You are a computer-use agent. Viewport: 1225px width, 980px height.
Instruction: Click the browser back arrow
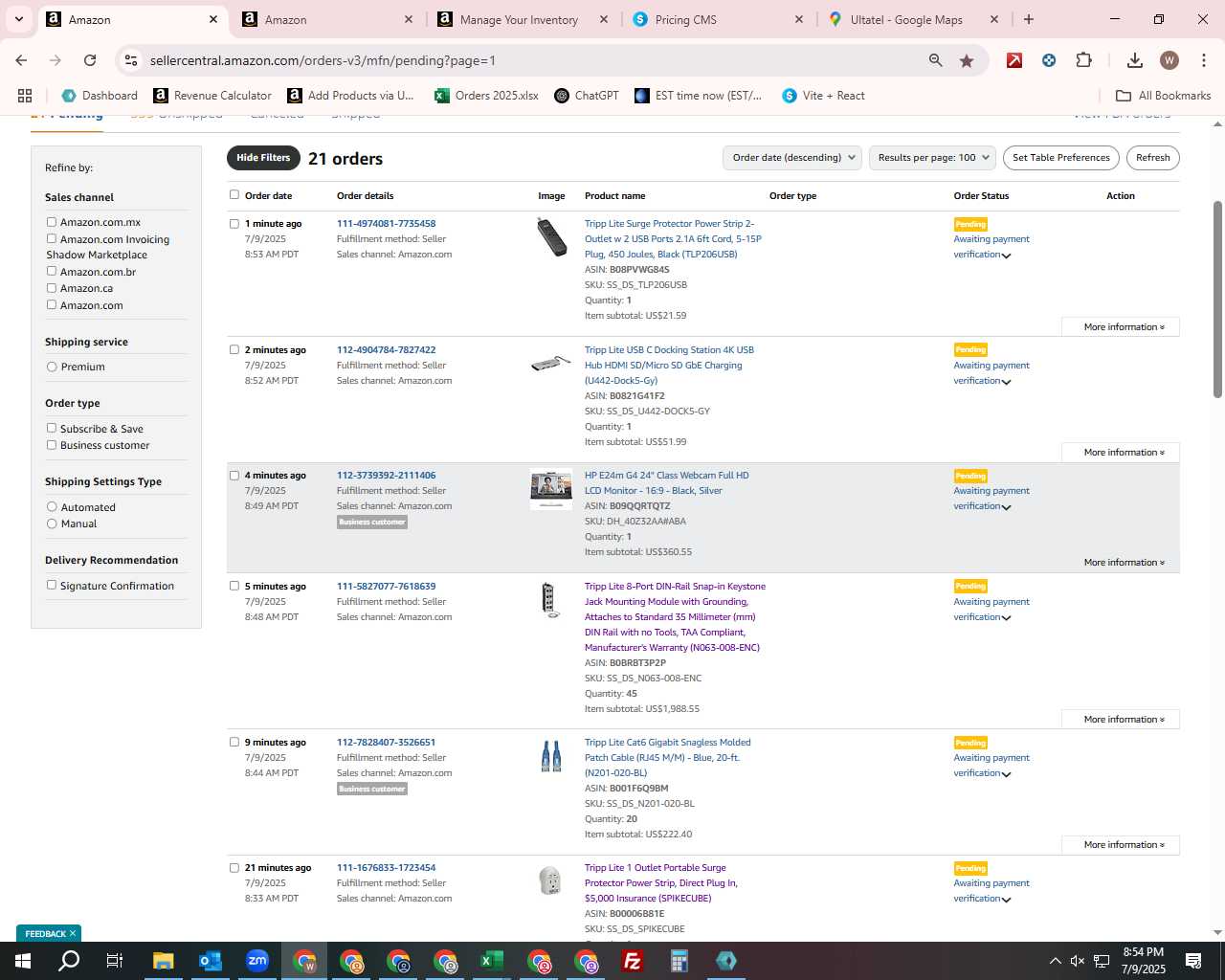pyautogui.click(x=21, y=60)
